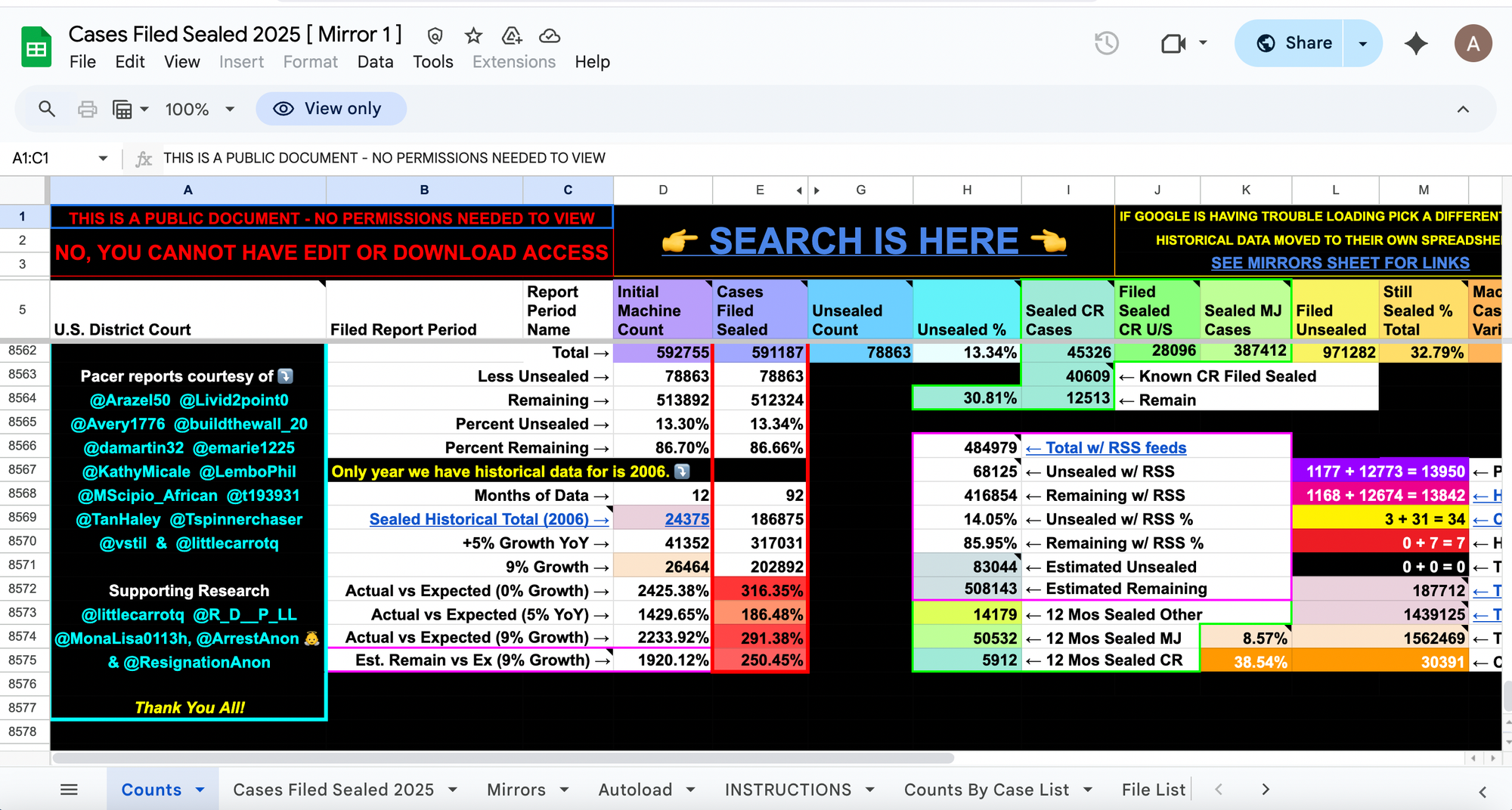This screenshot has height=810, width=1512.
Task: Click the move to Drive folder icon
Action: click(512, 36)
